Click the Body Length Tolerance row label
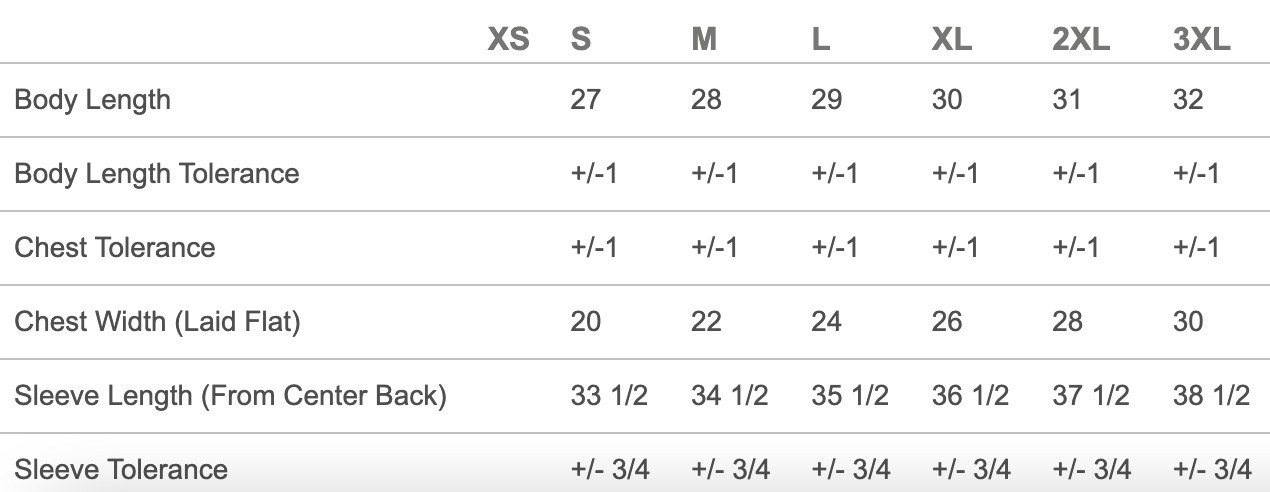 156,174
